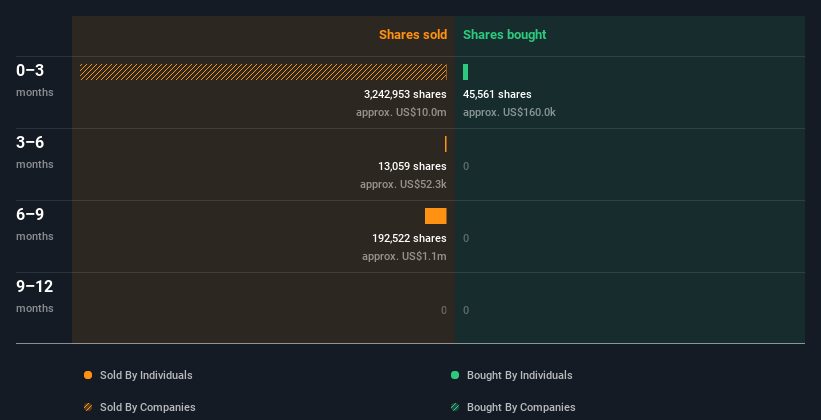Select the green 0–3 months bought bar
This screenshot has height=420, width=821.
click(466, 72)
